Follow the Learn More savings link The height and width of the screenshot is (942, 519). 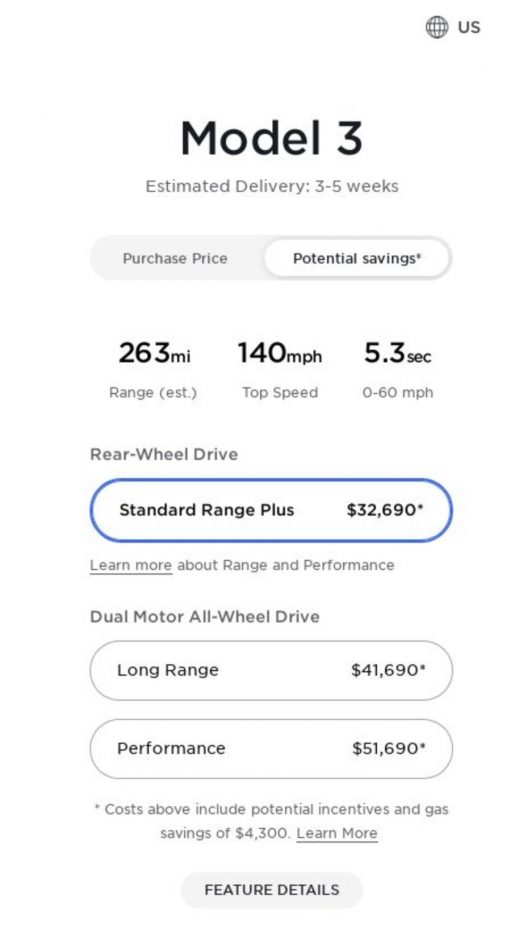coord(337,833)
